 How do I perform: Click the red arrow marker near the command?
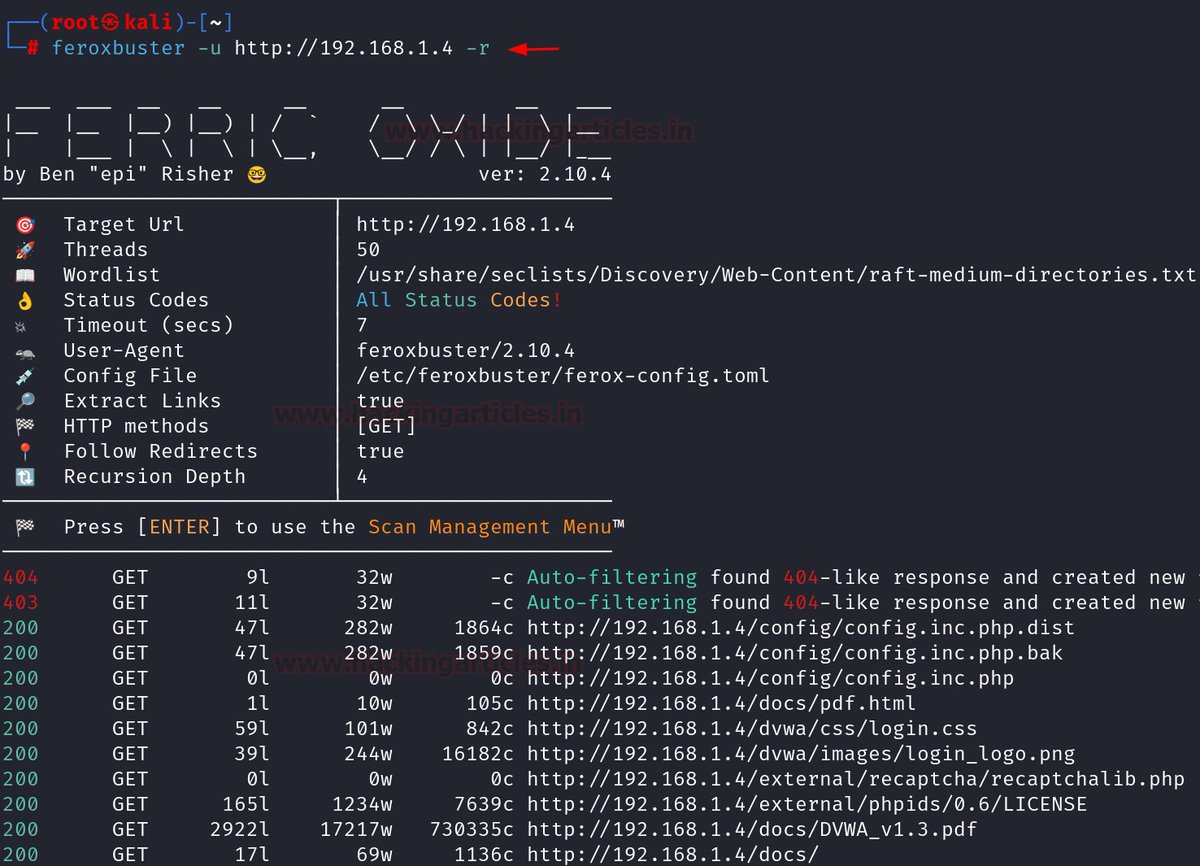point(534,46)
